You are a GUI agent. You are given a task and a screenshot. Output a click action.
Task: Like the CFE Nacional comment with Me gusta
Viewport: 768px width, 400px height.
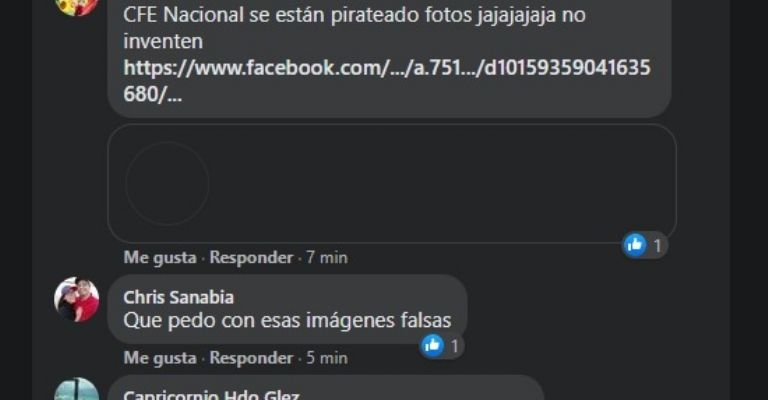coord(160,258)
